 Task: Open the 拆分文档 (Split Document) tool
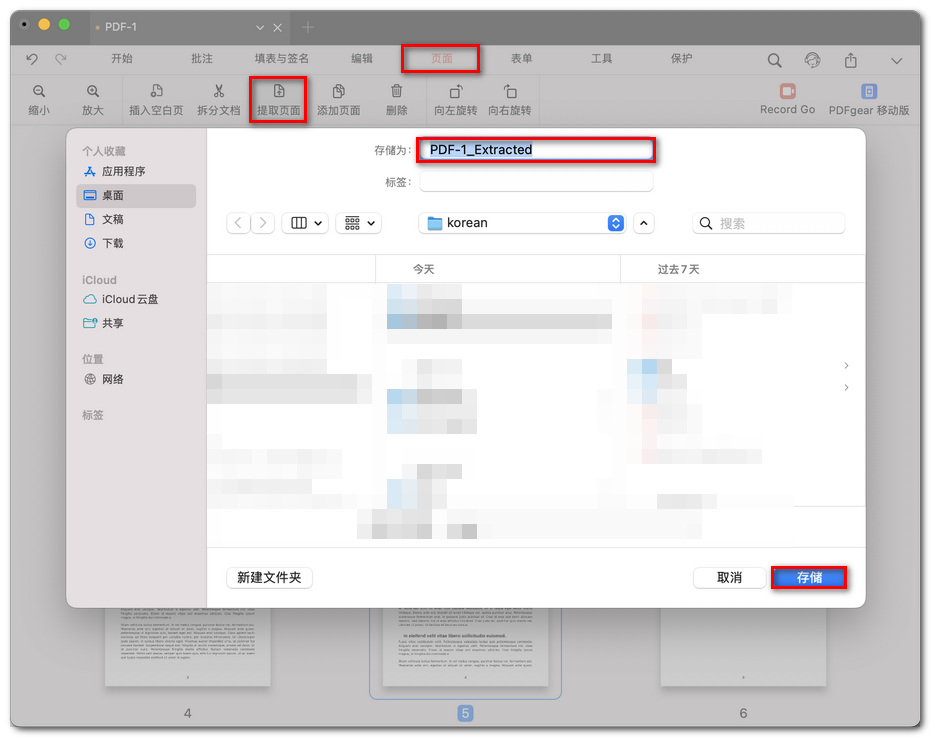[218, 98]
